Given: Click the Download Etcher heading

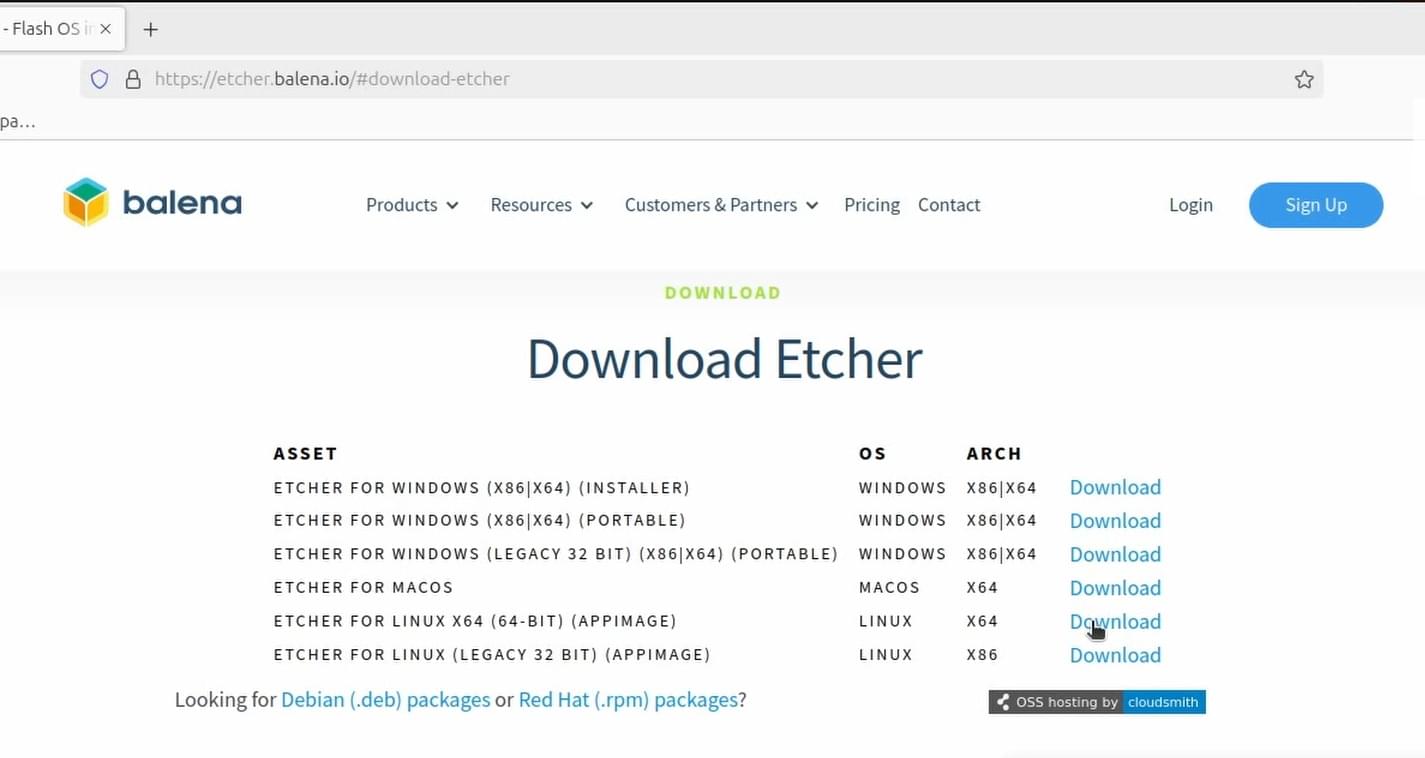Looking at the screenshot, I should (x=724, y=359).
